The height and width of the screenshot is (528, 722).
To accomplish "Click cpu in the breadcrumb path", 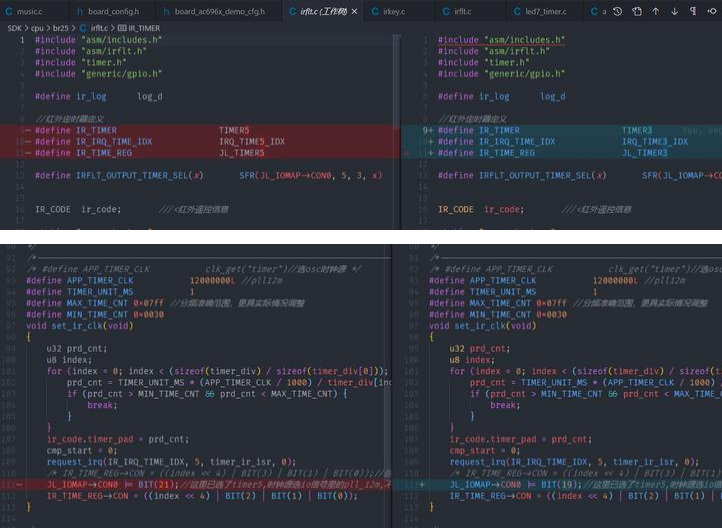I will click(x=37, y=28).
